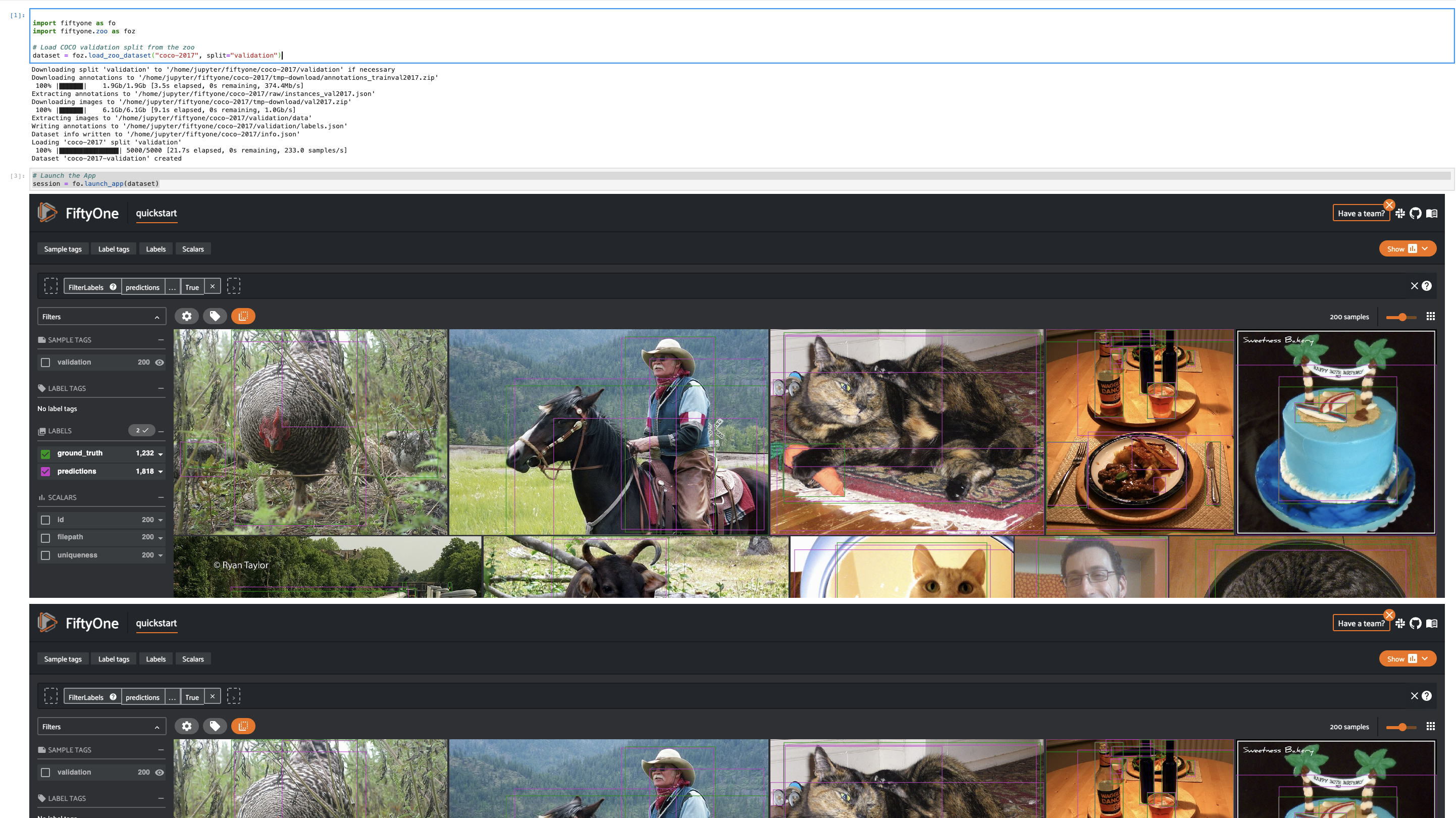Remove FilterLabels stage in first view bar
This screenshot has height=818, width=1456.
[213, 287]
